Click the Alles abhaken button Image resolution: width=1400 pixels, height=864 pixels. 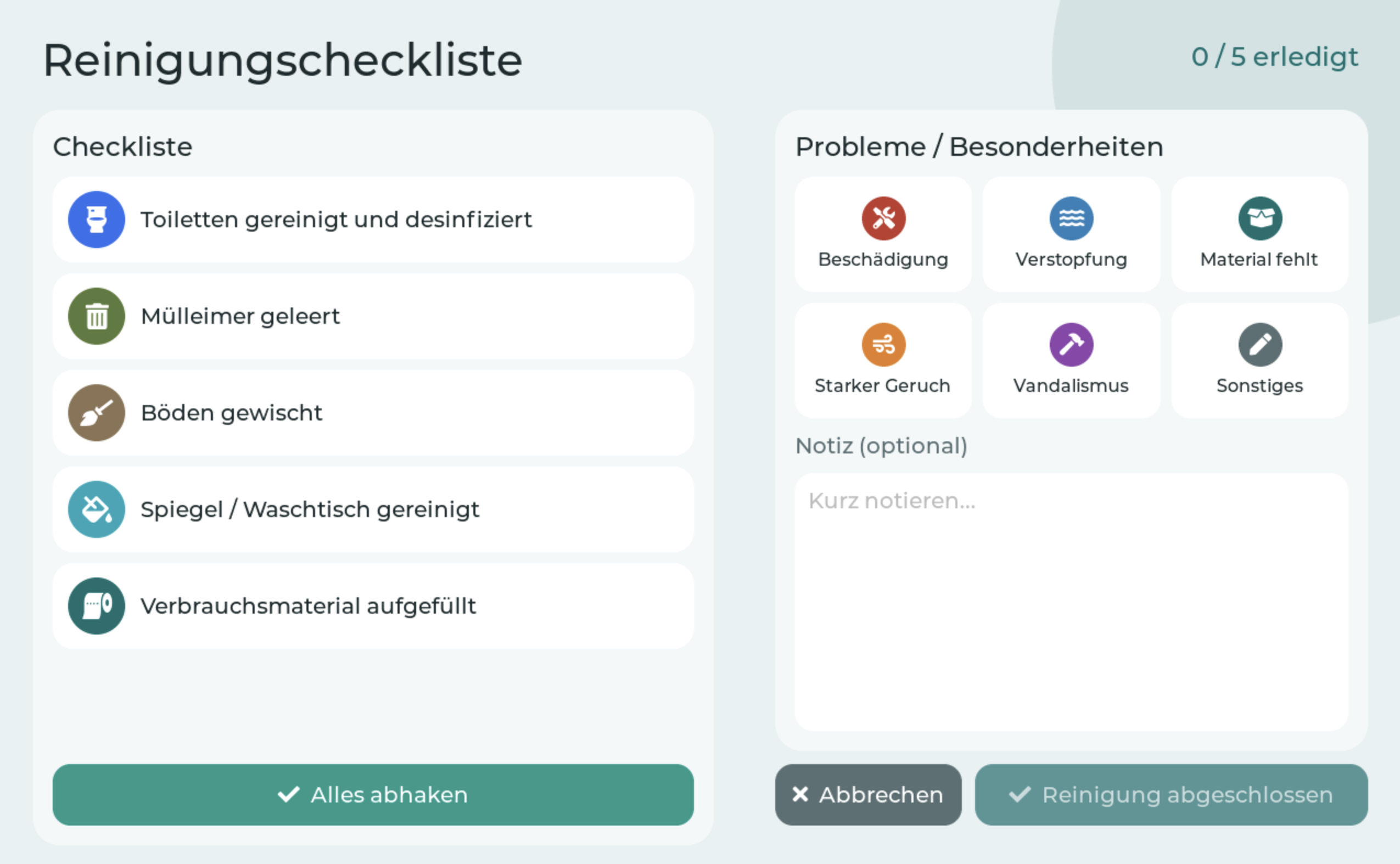(x=373, y=794)
